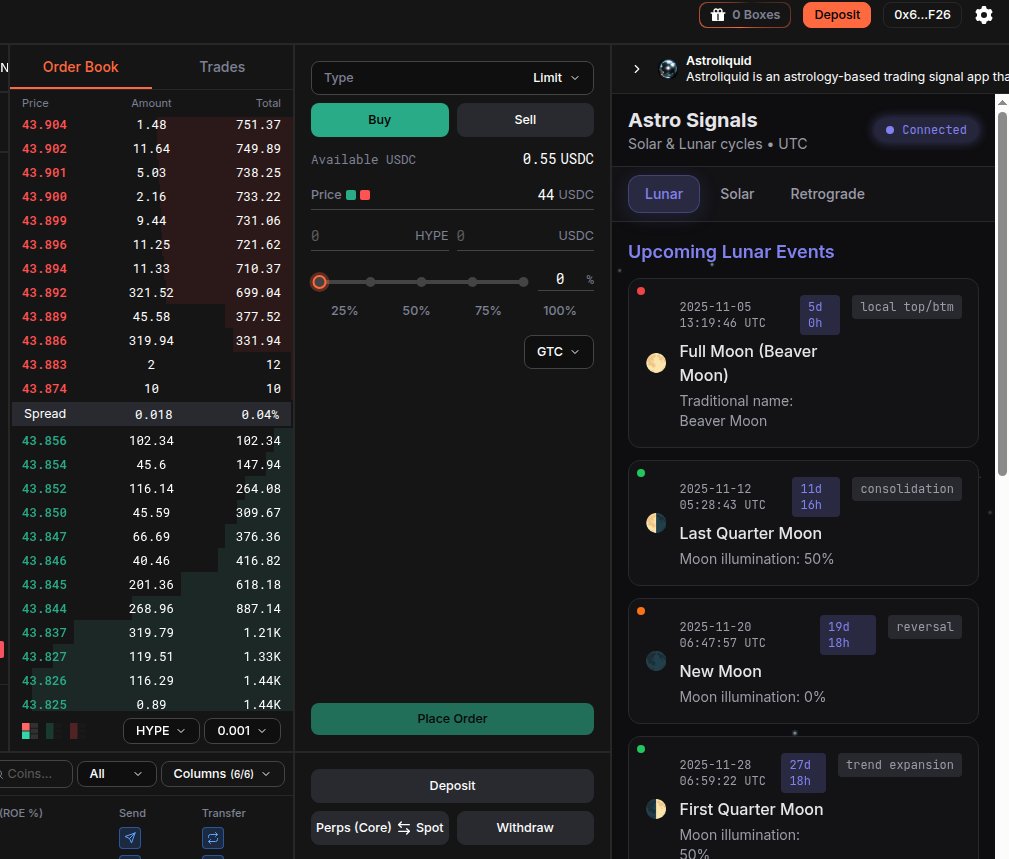Click the order size slider handle
This screenshot has height=859, width=1009.
point(319,282)
